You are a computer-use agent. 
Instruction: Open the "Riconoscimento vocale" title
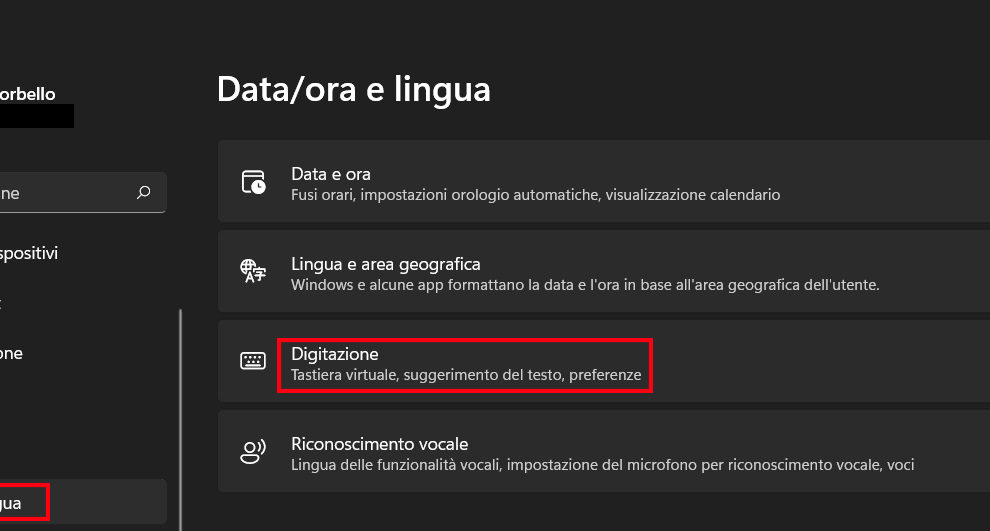[x=379, y=444]
